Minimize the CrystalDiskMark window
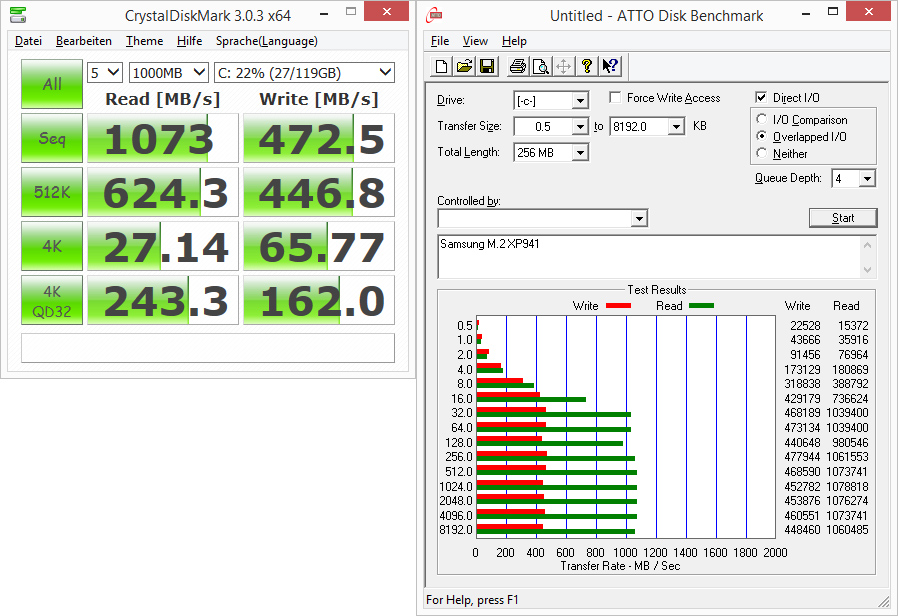The width and height of the screenshot is (898, 616). coord(324,13)
